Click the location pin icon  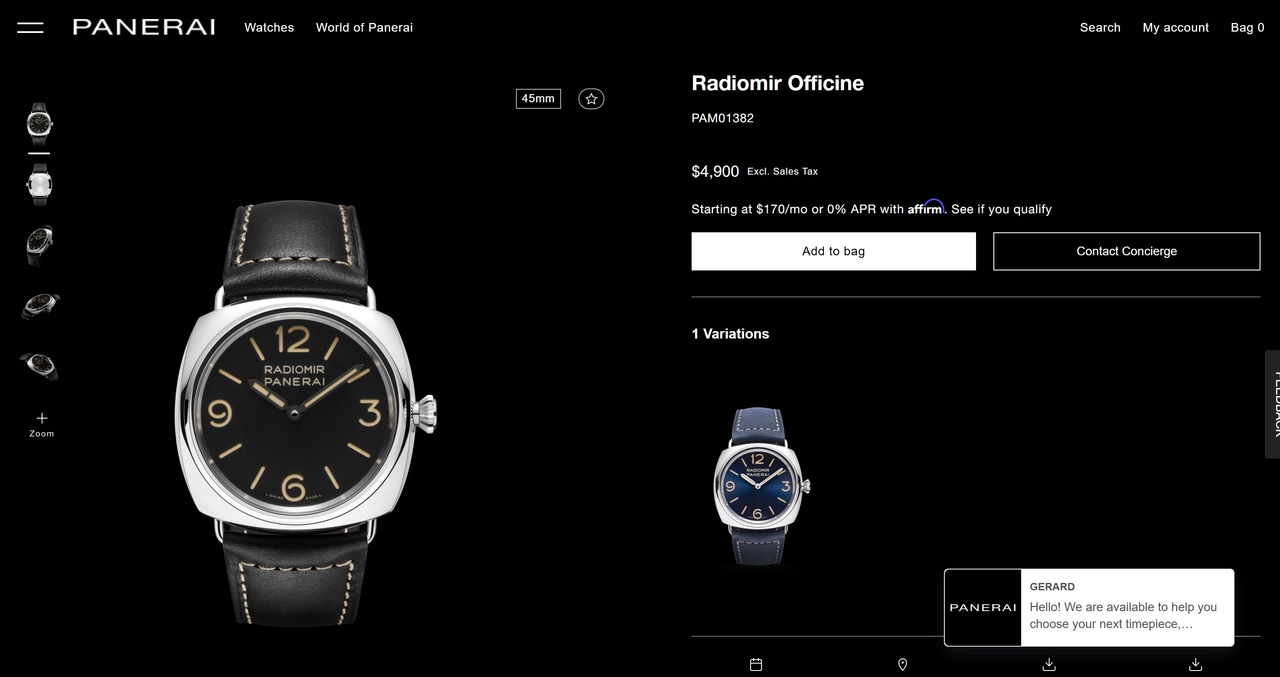coord(902,664)
